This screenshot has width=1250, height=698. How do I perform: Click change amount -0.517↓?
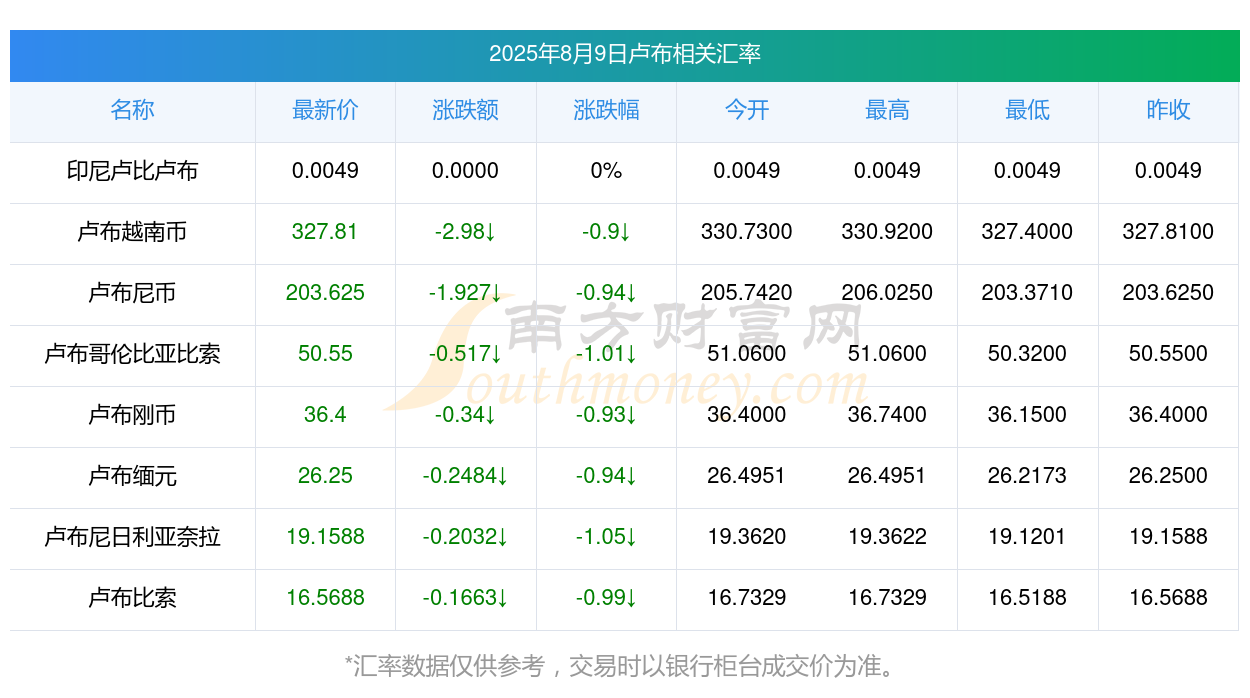tap(466, 354)
